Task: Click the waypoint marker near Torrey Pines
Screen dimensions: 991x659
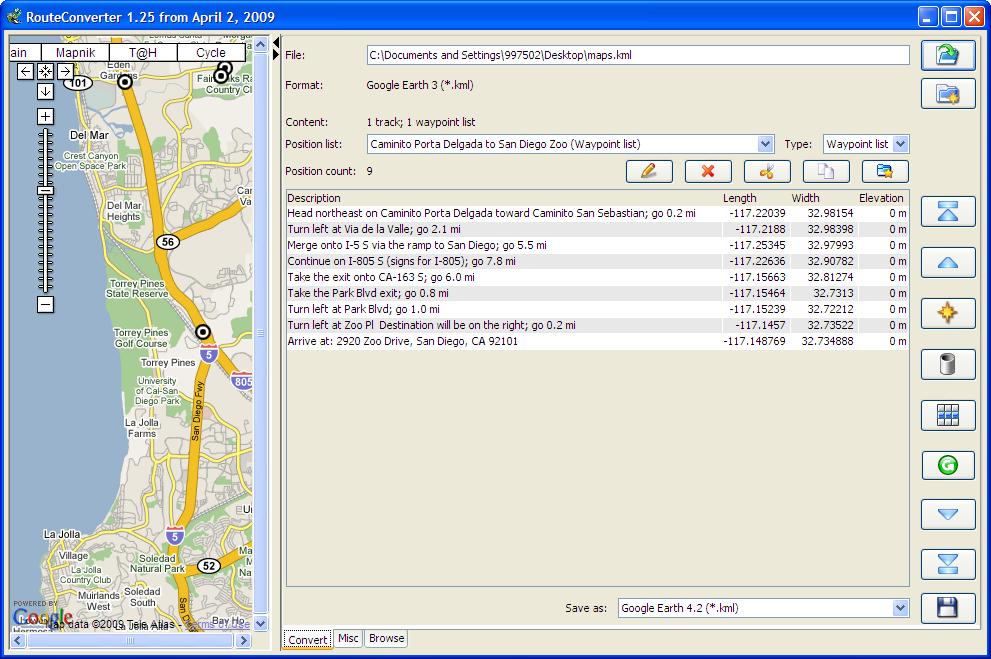Action: [x=203, y=332]
